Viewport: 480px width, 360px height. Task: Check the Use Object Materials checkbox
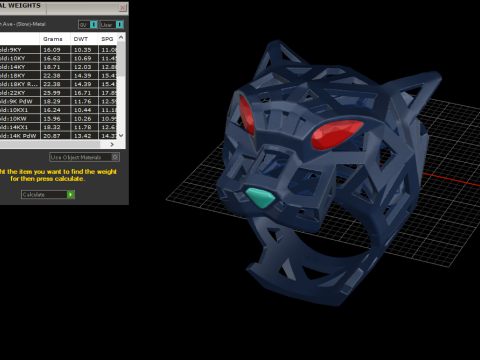point(115,157)
